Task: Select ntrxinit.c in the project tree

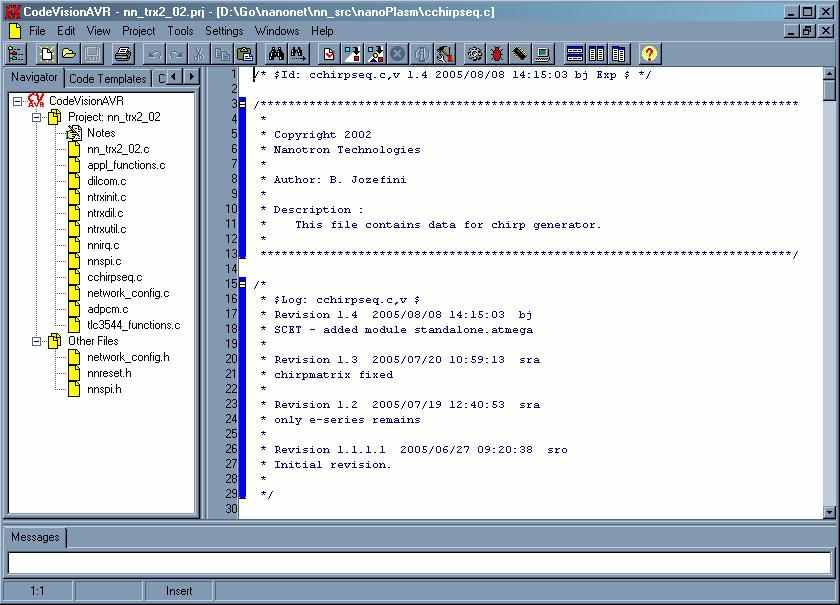Action: (107, 197)
